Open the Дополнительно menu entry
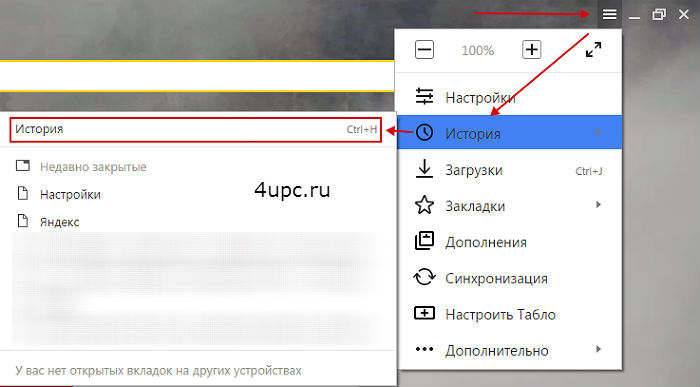700x387 pixels. [509, 350]
